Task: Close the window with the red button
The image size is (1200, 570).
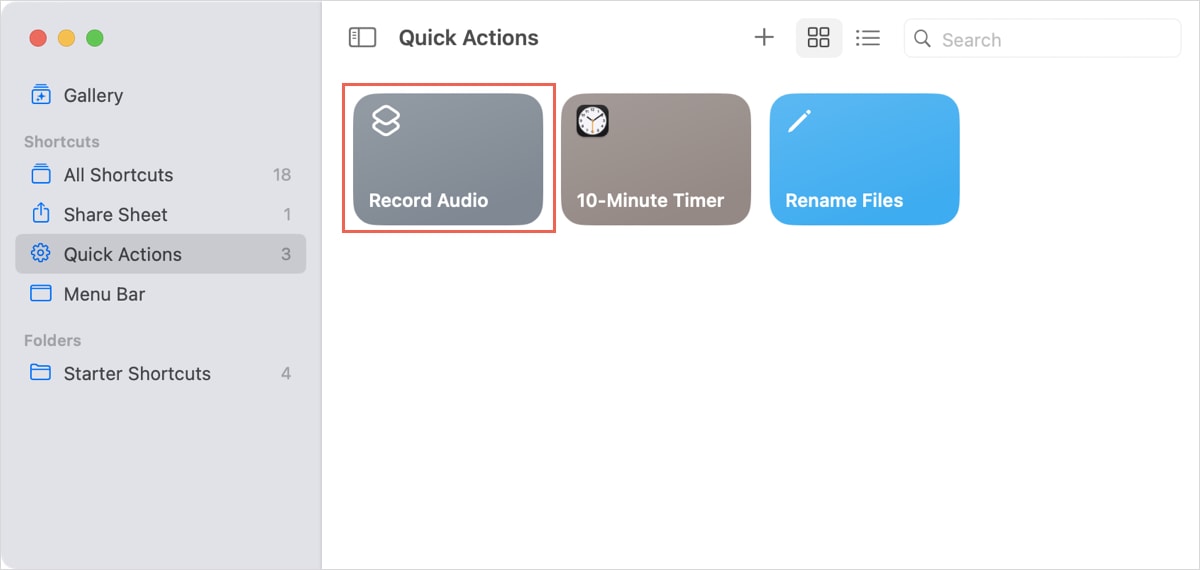Action: [38, 38]
